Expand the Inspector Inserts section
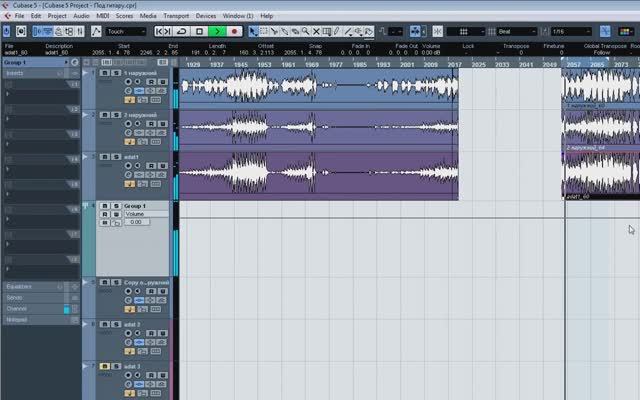 pos(41,73)
